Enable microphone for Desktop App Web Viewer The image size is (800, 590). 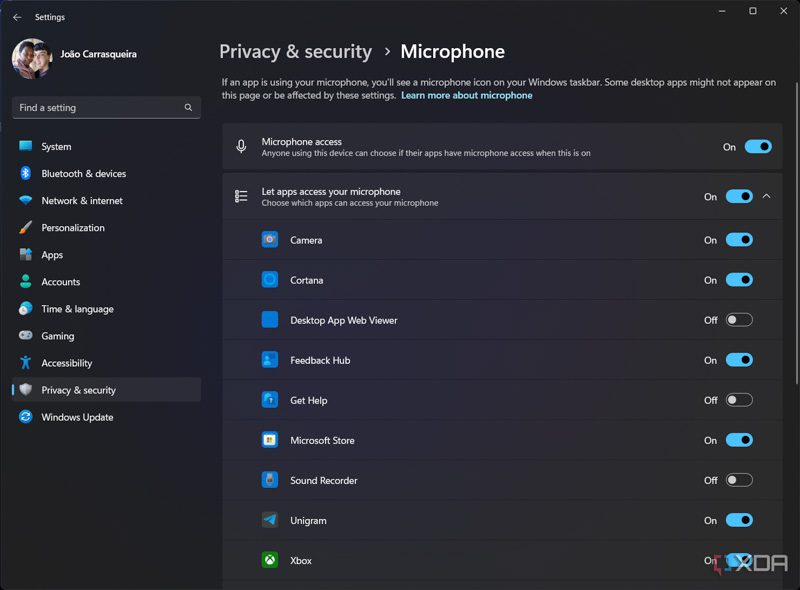pos(739,320)
